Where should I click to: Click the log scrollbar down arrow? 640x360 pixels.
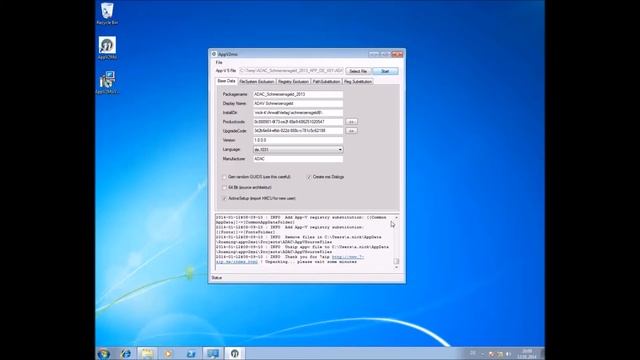click(x=396, y=267)
